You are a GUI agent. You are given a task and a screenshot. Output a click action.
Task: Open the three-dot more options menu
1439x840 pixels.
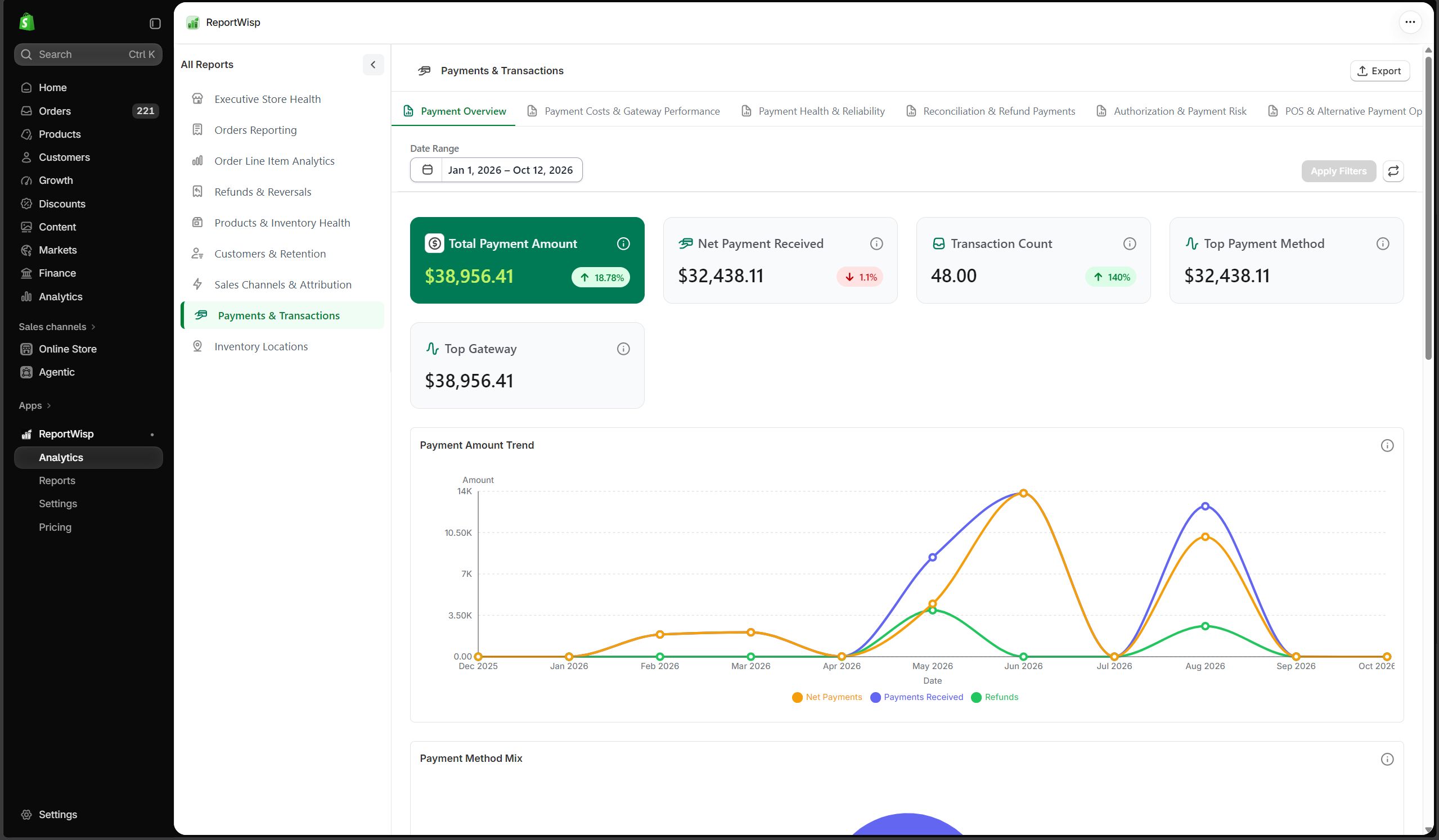(x=1410, y=22)
